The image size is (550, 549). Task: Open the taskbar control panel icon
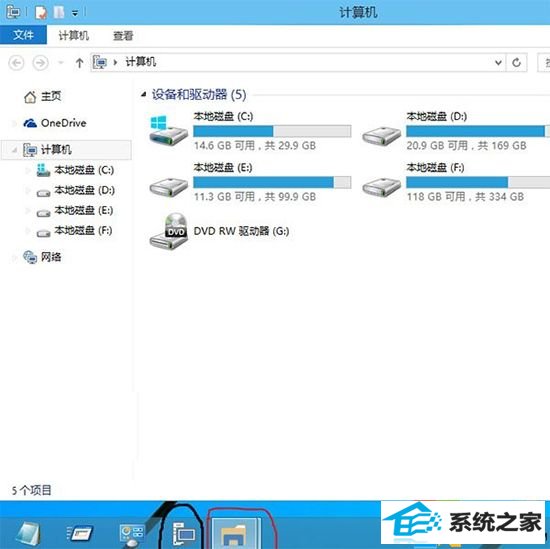(132, 535)
